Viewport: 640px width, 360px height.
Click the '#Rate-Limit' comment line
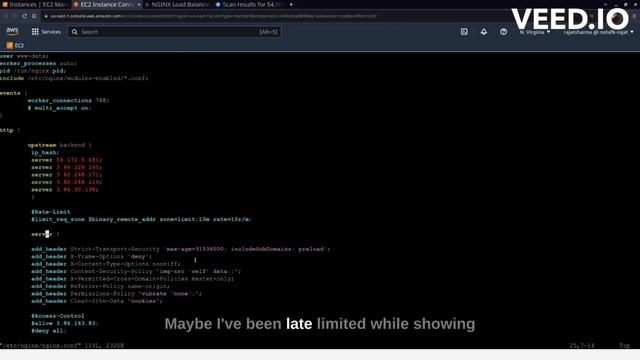pos(51,212)
